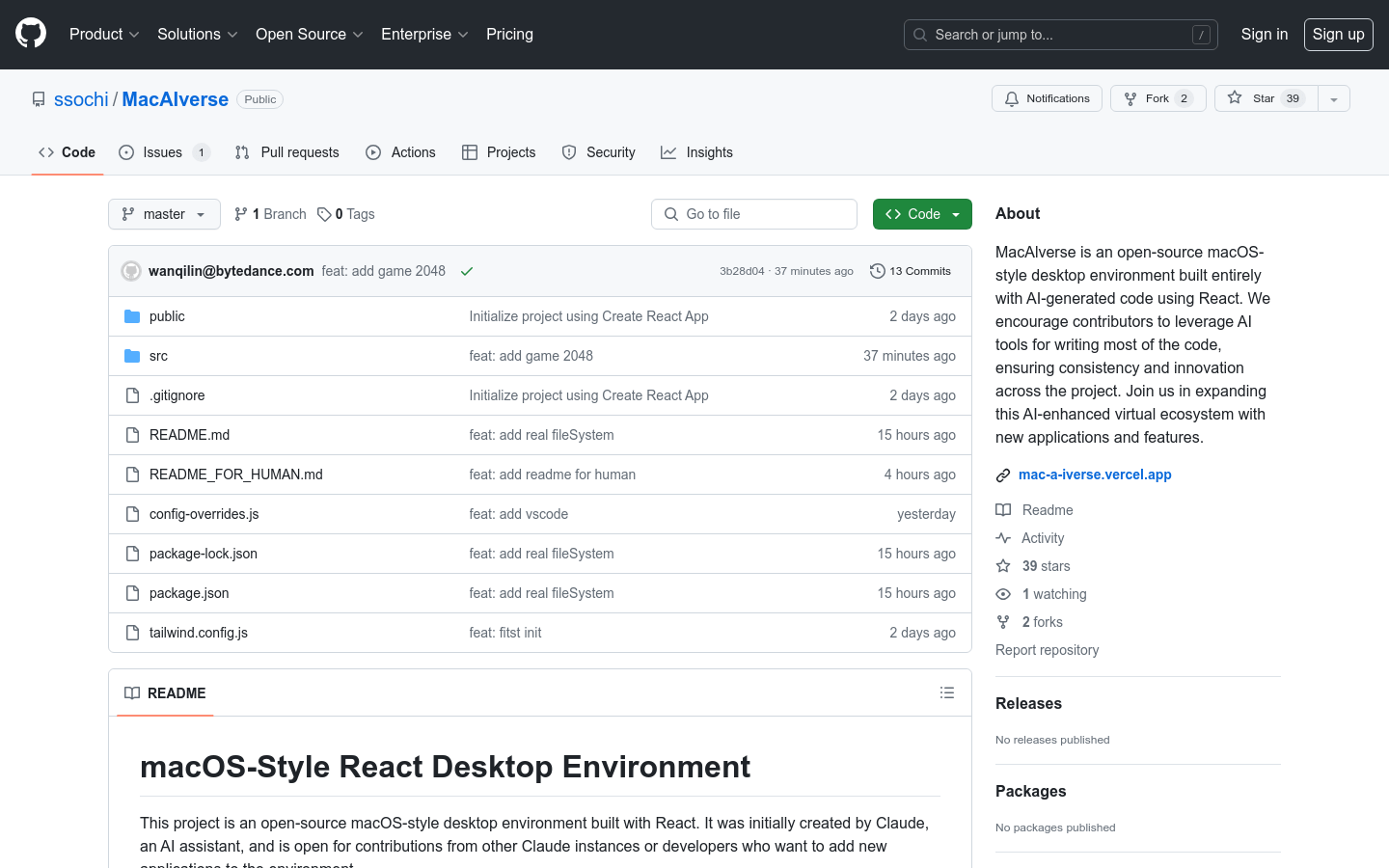Expand the Enterprise navigation menu

(x=424, y=34)
